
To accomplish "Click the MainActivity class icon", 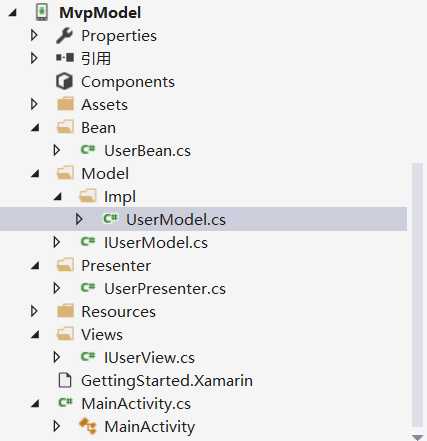I will pyautogui.click(x=88, y=426).
